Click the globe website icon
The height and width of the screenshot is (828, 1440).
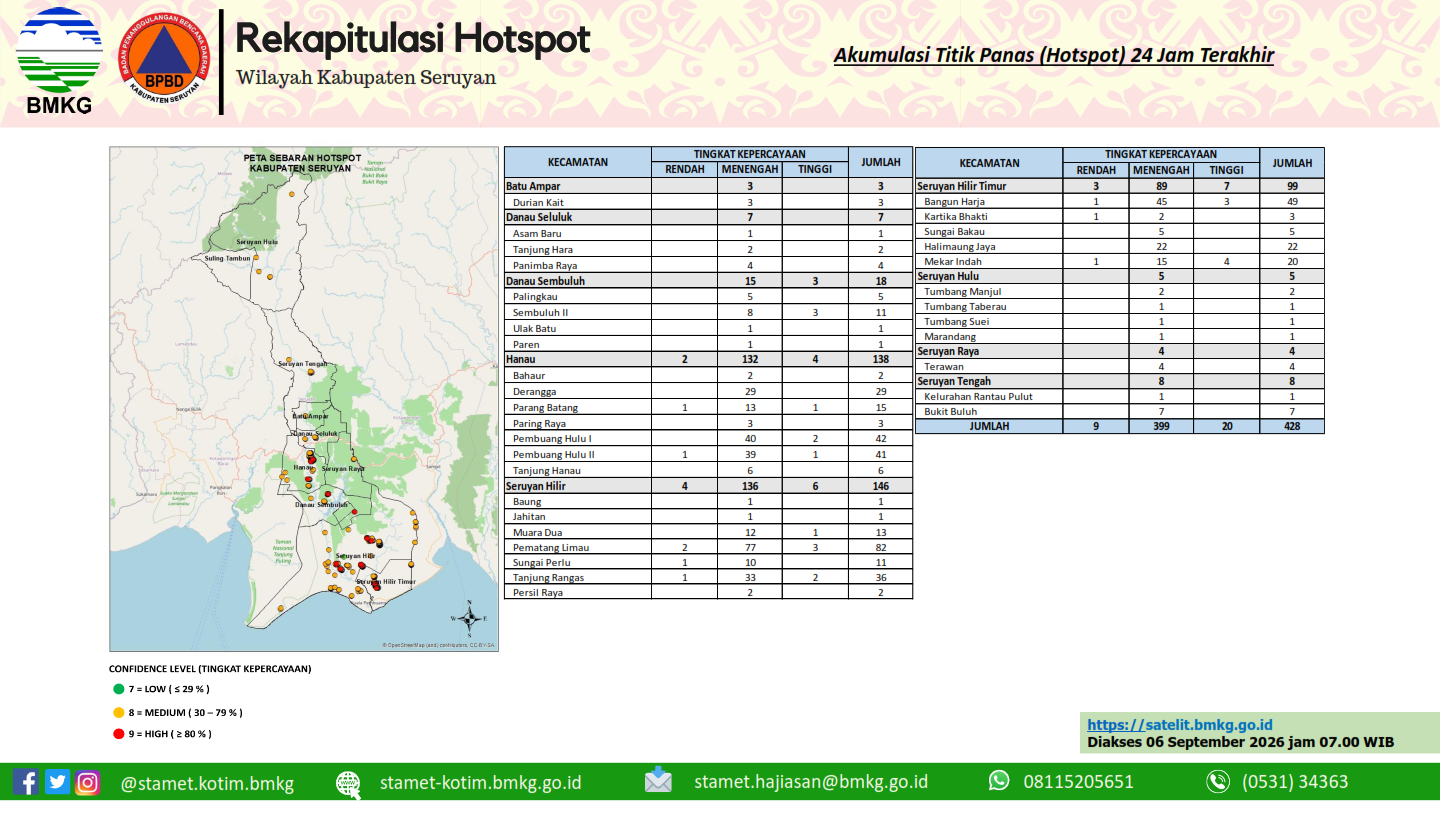[x=348, y=783]
